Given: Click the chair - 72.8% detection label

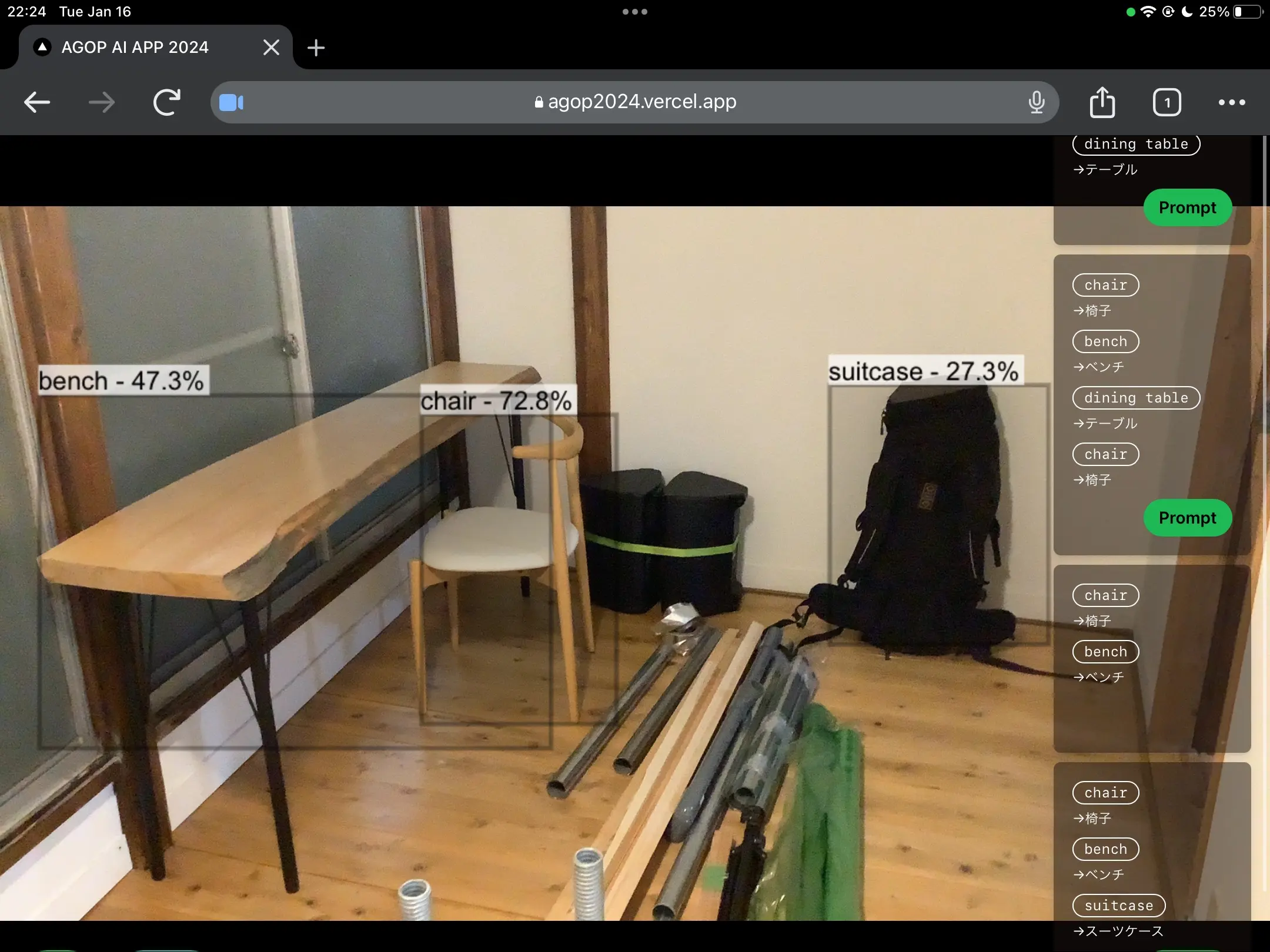Looking at the screenshot, I should click(496, 401).
